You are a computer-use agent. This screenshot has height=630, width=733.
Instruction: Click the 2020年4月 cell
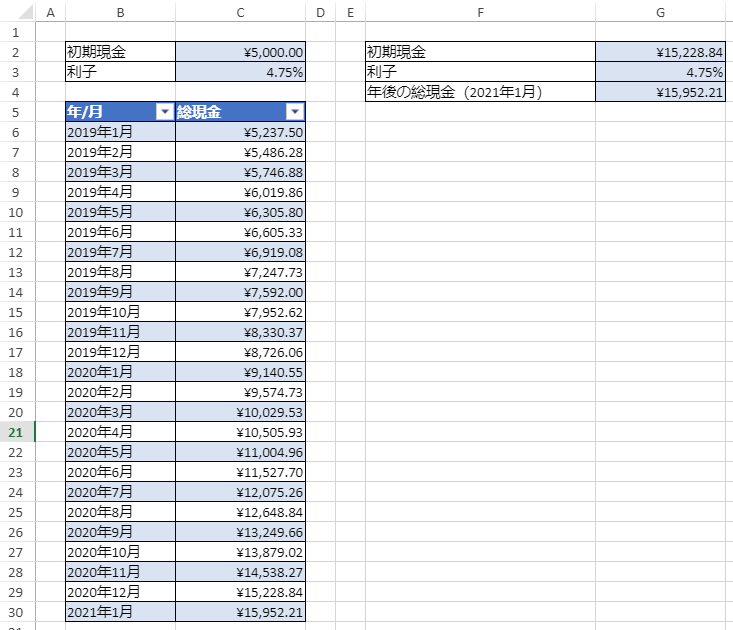120,432
